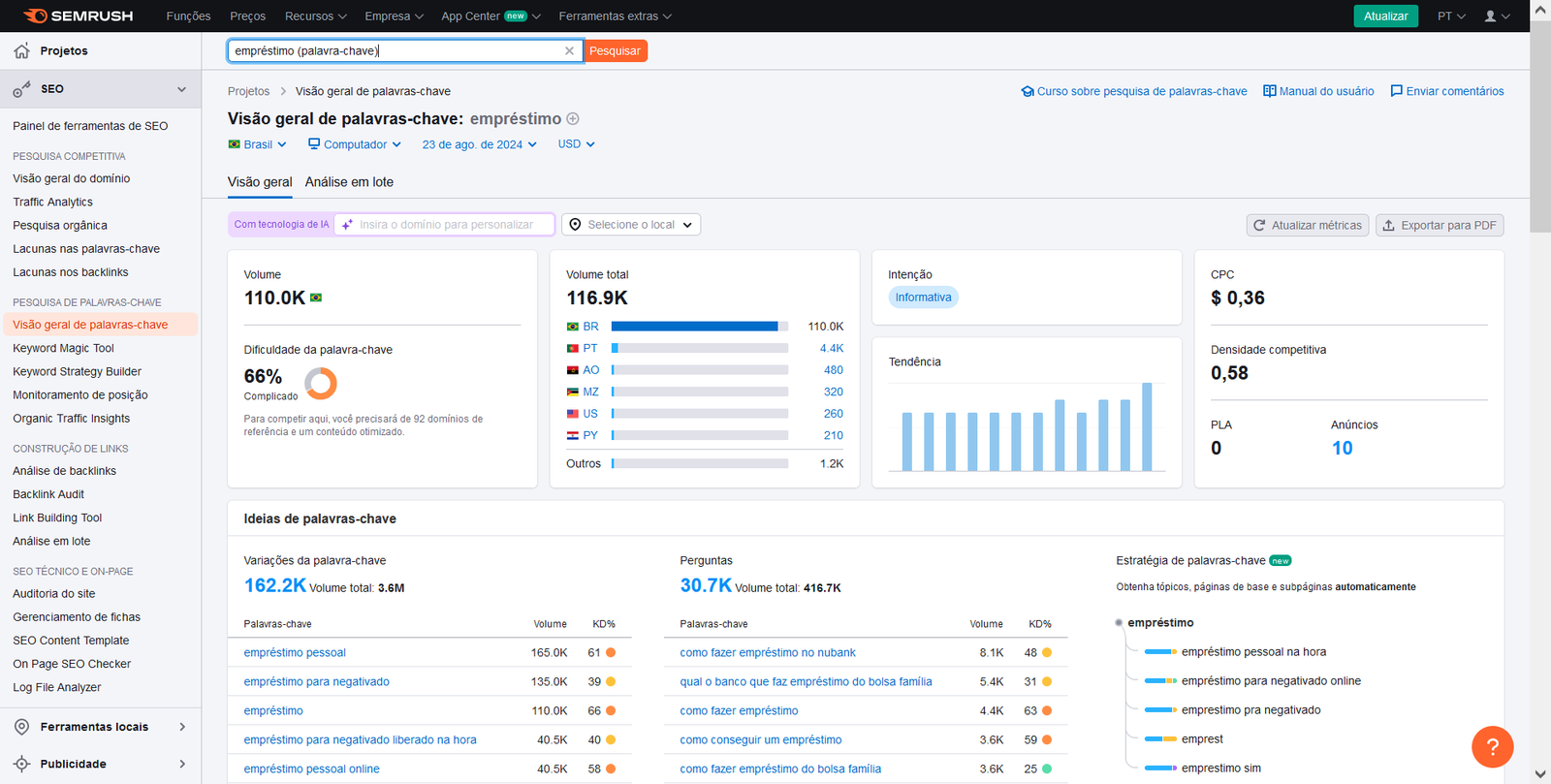Click the Manual do usuário book icon
This screenshot has height=784, width=1551.
tap(1269, 91)
